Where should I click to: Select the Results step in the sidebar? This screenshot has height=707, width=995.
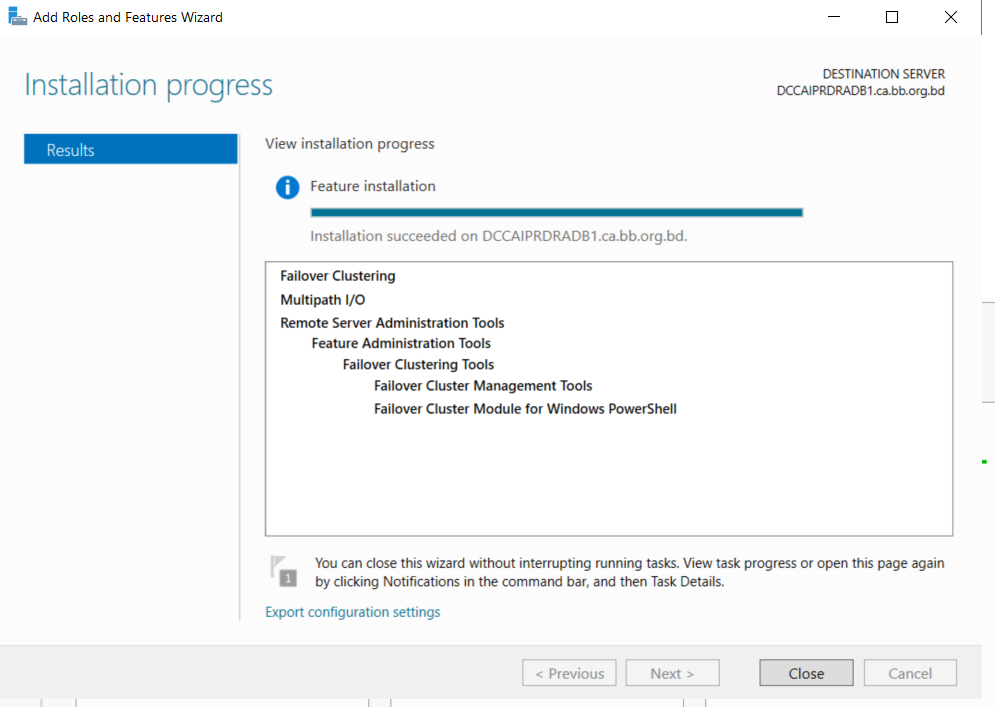point(131,149)
